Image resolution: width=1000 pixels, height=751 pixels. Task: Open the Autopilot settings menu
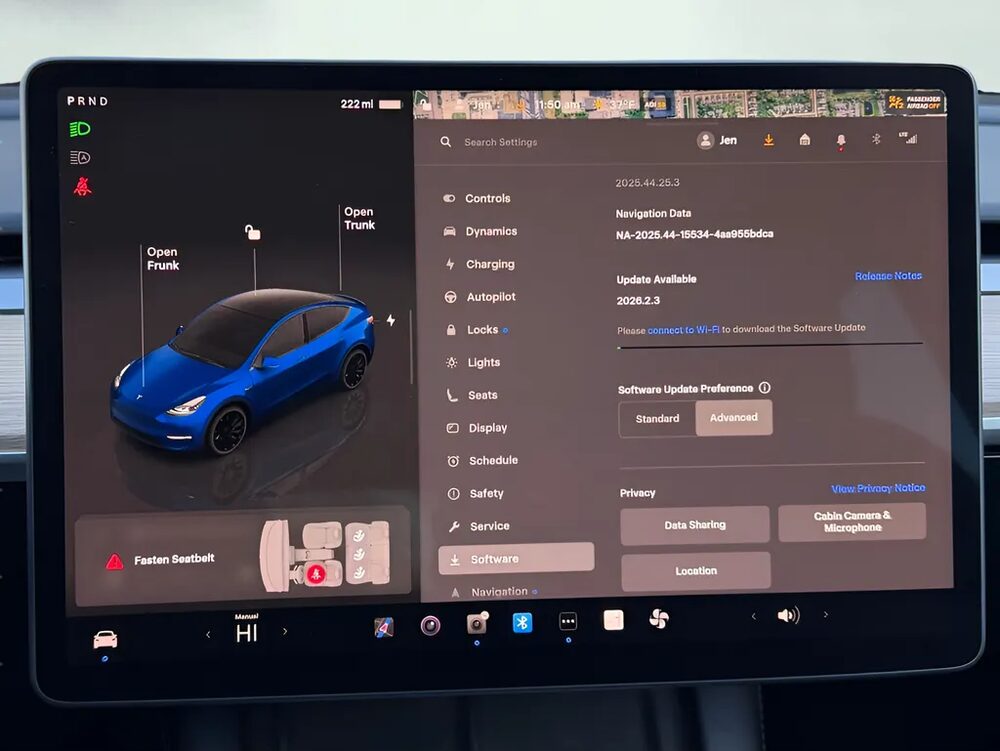[490, 297]
